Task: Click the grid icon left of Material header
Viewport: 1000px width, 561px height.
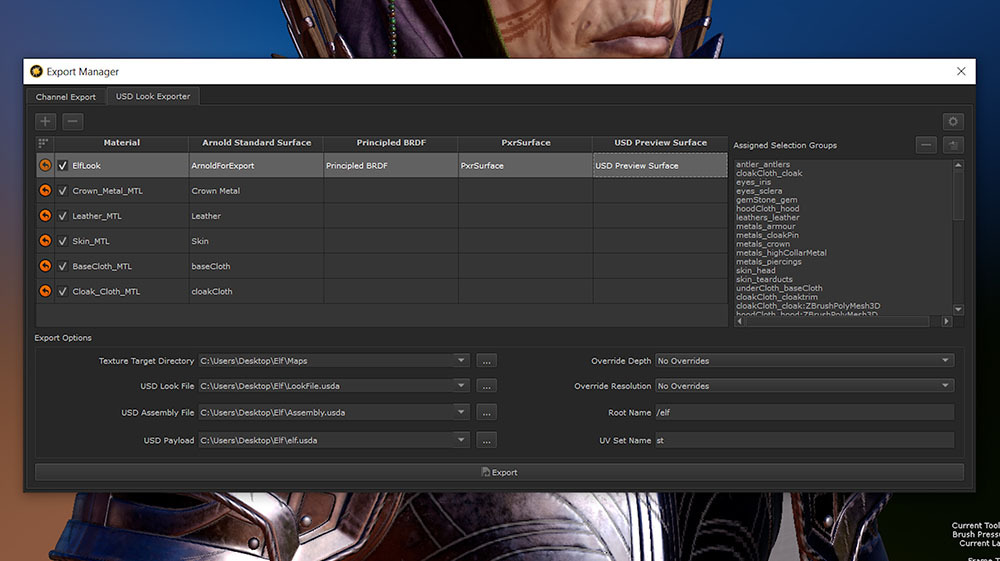Action: pos(43,143)
